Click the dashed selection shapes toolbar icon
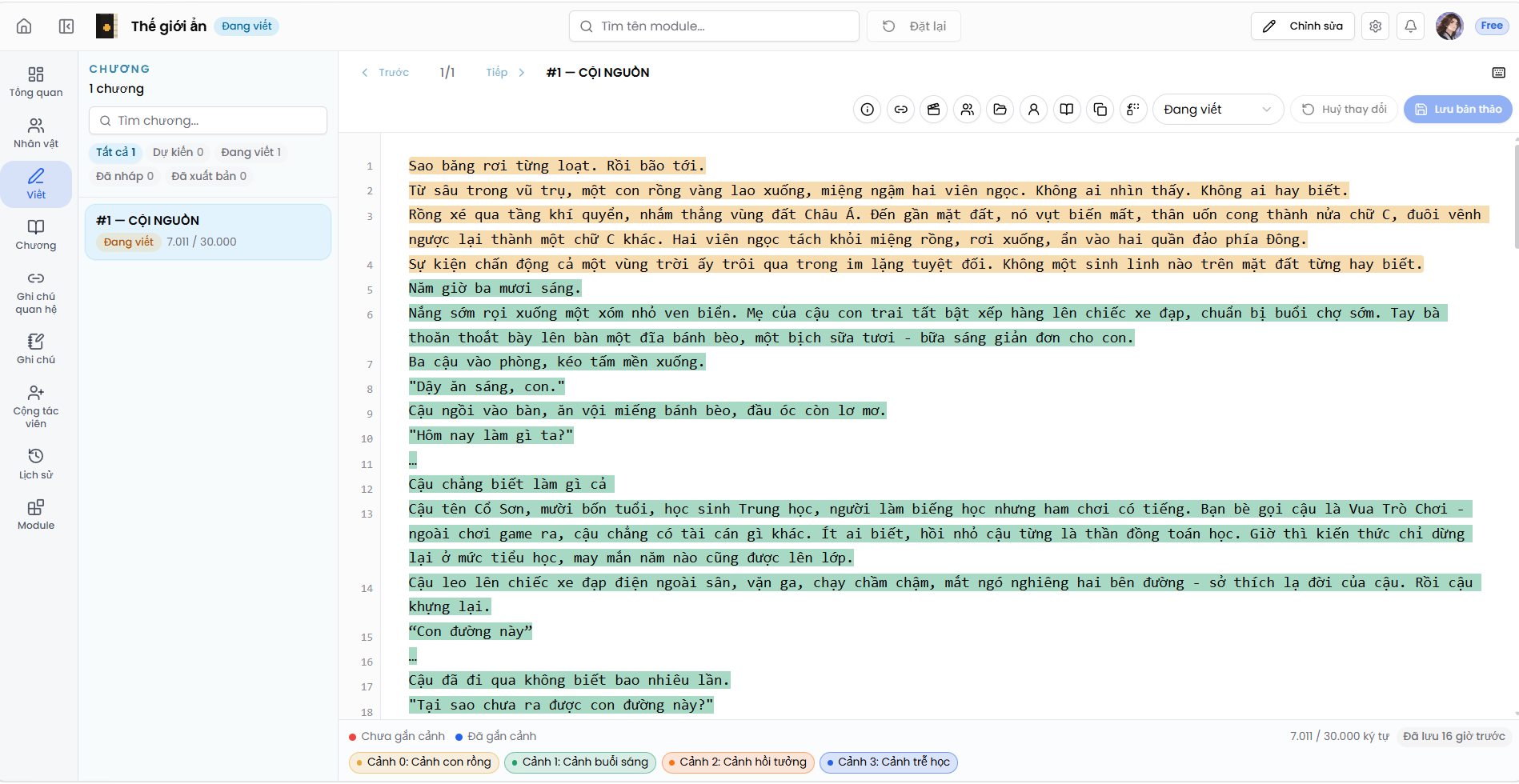 coord(1133,110)
